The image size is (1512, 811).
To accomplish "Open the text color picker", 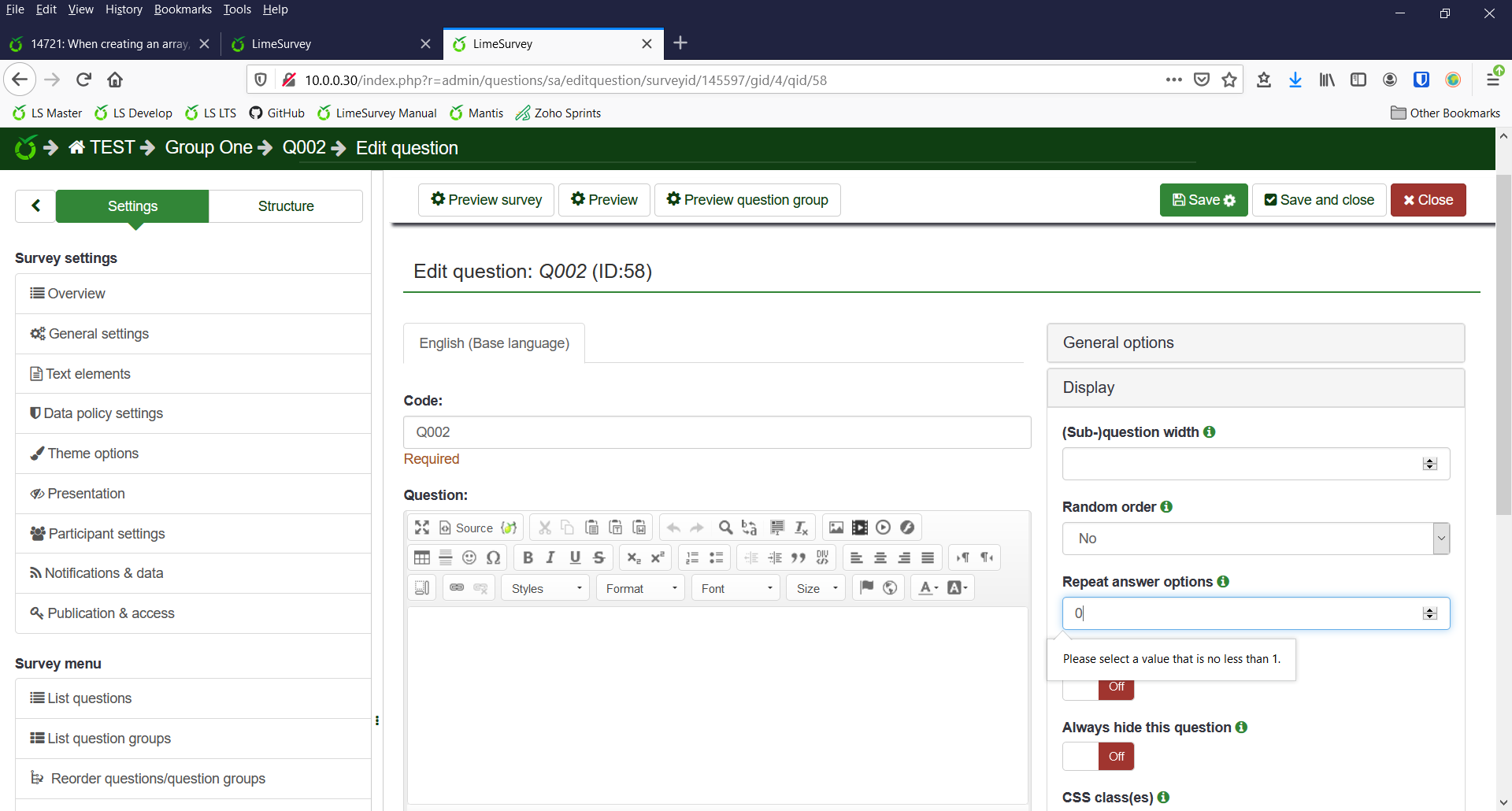I will pyautogui.click(x=929, y=587).
